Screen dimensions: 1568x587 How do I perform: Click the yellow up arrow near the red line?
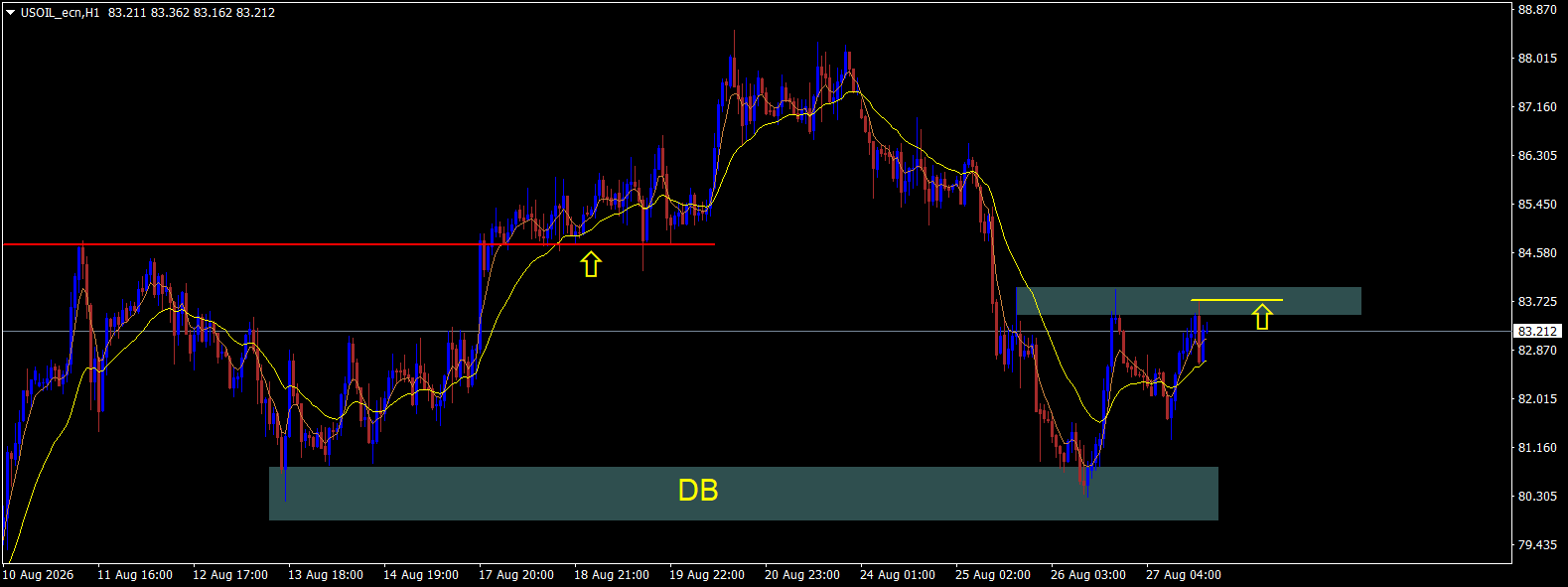[x=591, y=264]
